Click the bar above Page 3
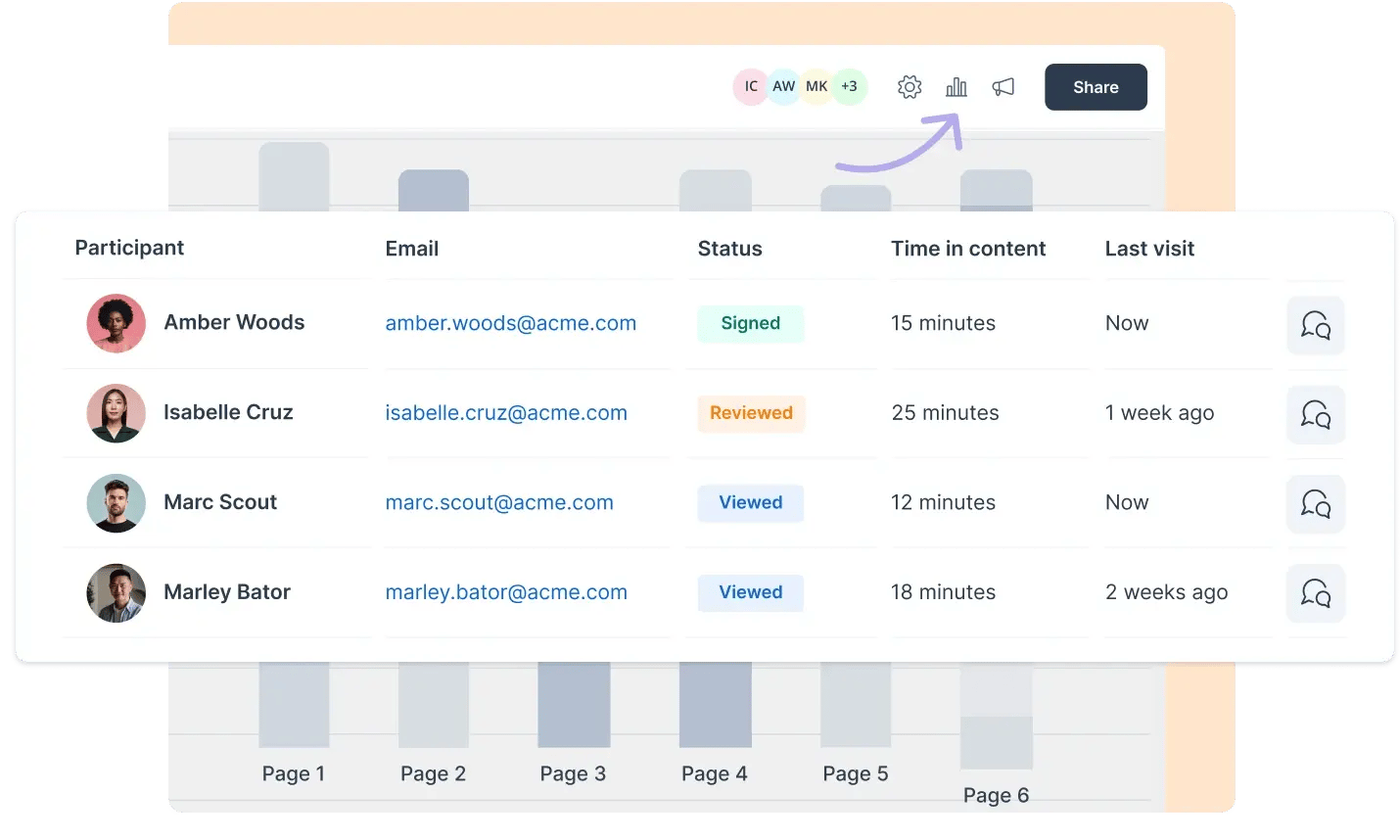Image resolution: width=1400 pixels, height=840 pixels. click(574, 704)
